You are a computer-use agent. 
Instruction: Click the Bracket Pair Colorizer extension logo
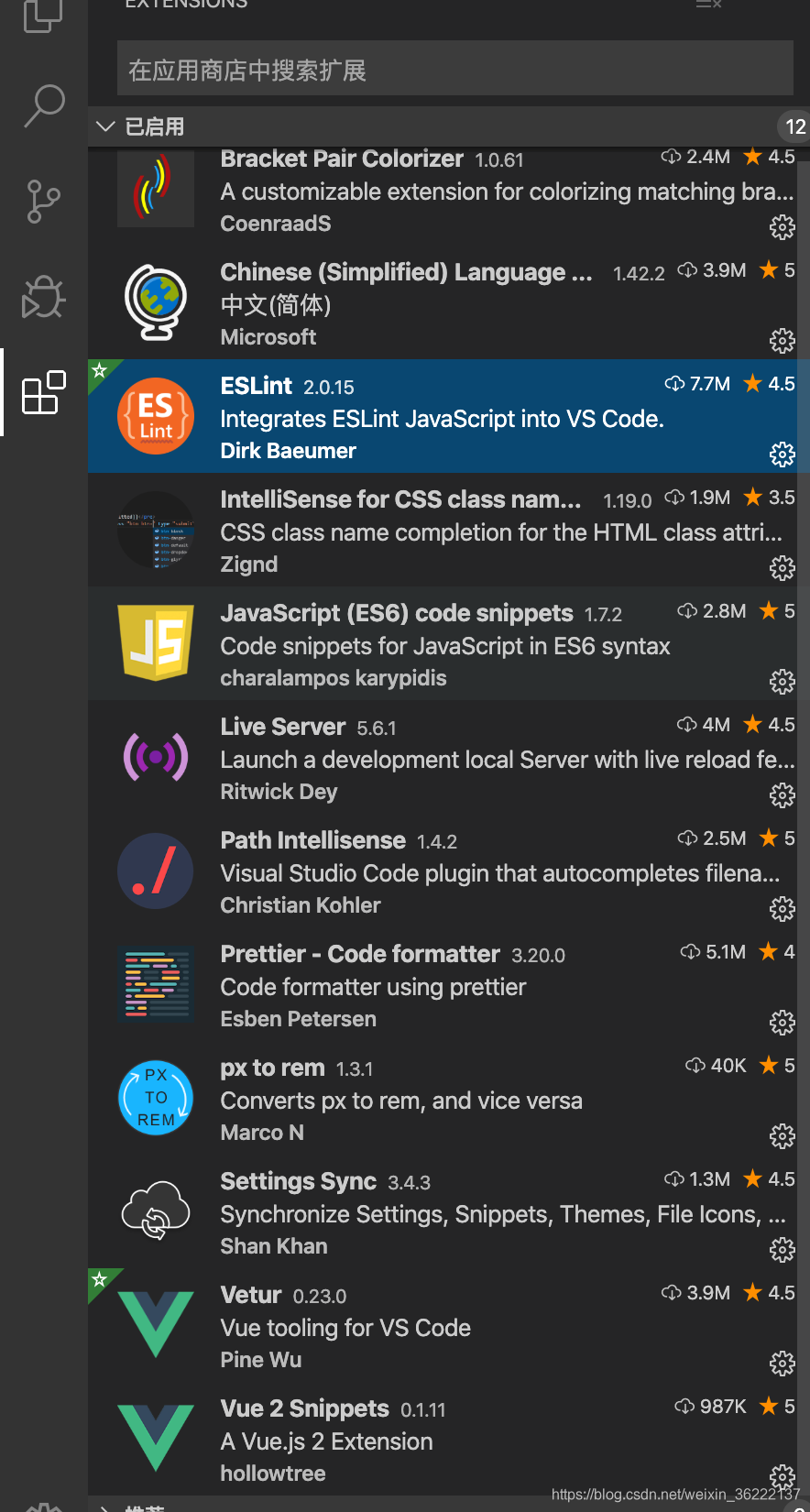[156, 189]
